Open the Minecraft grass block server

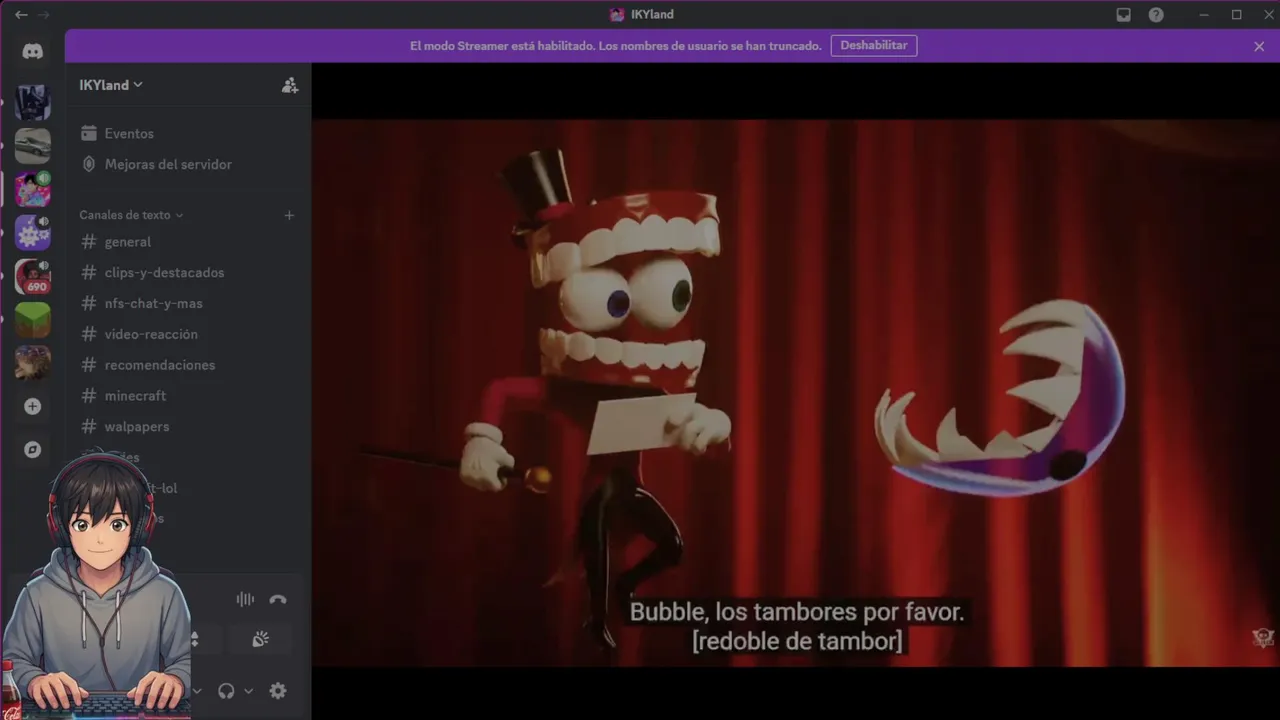tap(33, 320)
